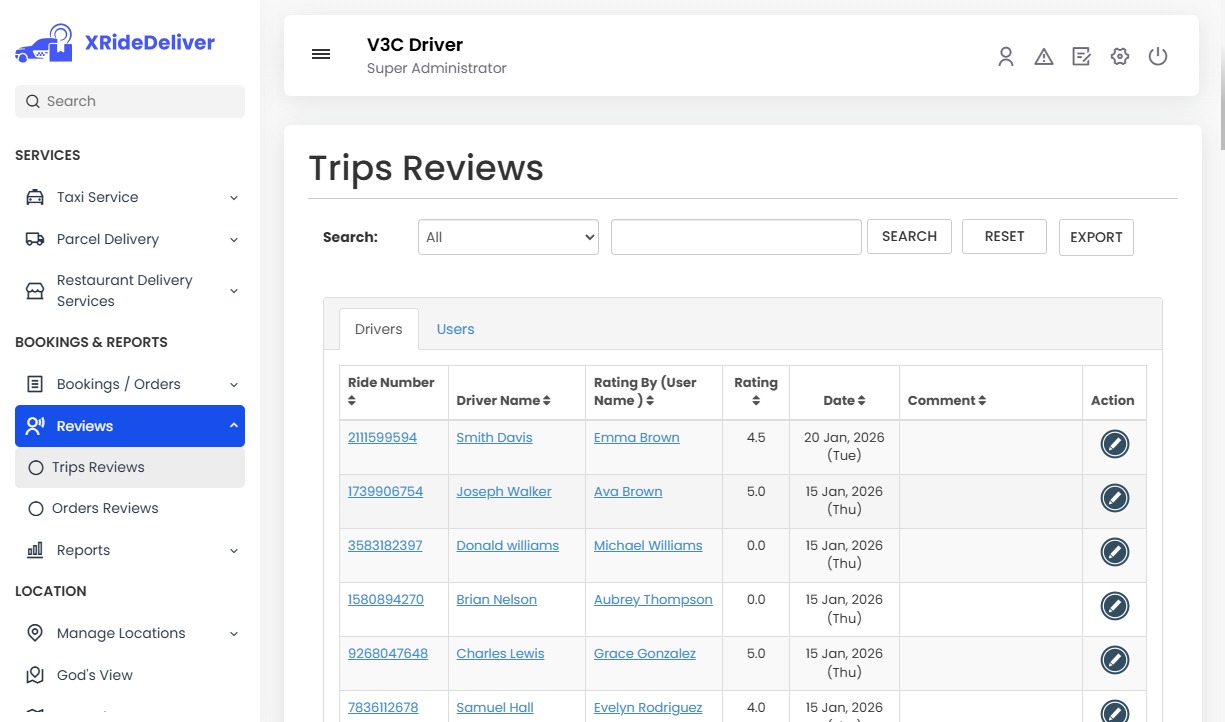Click the warning triangle icon in header
Image resolution: width=1225 pixels, height=722 pixels.
pos(1043,56)
